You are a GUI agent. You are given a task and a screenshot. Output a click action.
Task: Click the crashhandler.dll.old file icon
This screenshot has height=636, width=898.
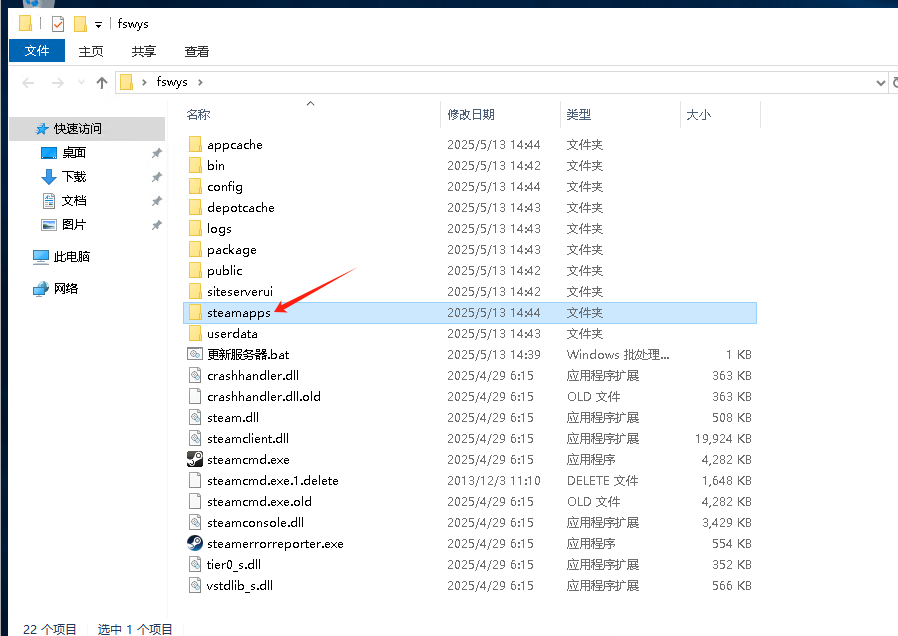195,396
